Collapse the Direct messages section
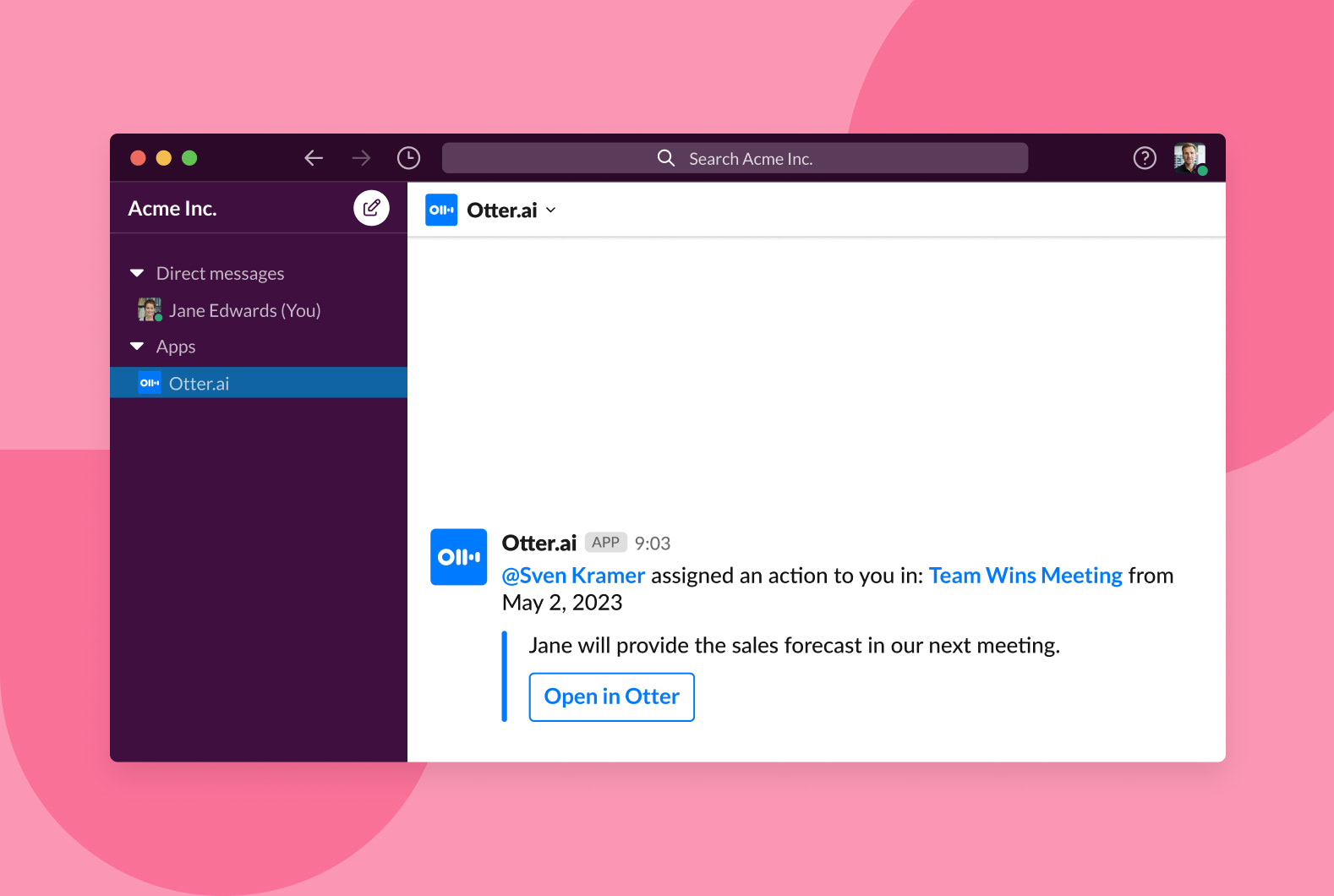This screenshot has width=1334, height=896. [137, 273]
